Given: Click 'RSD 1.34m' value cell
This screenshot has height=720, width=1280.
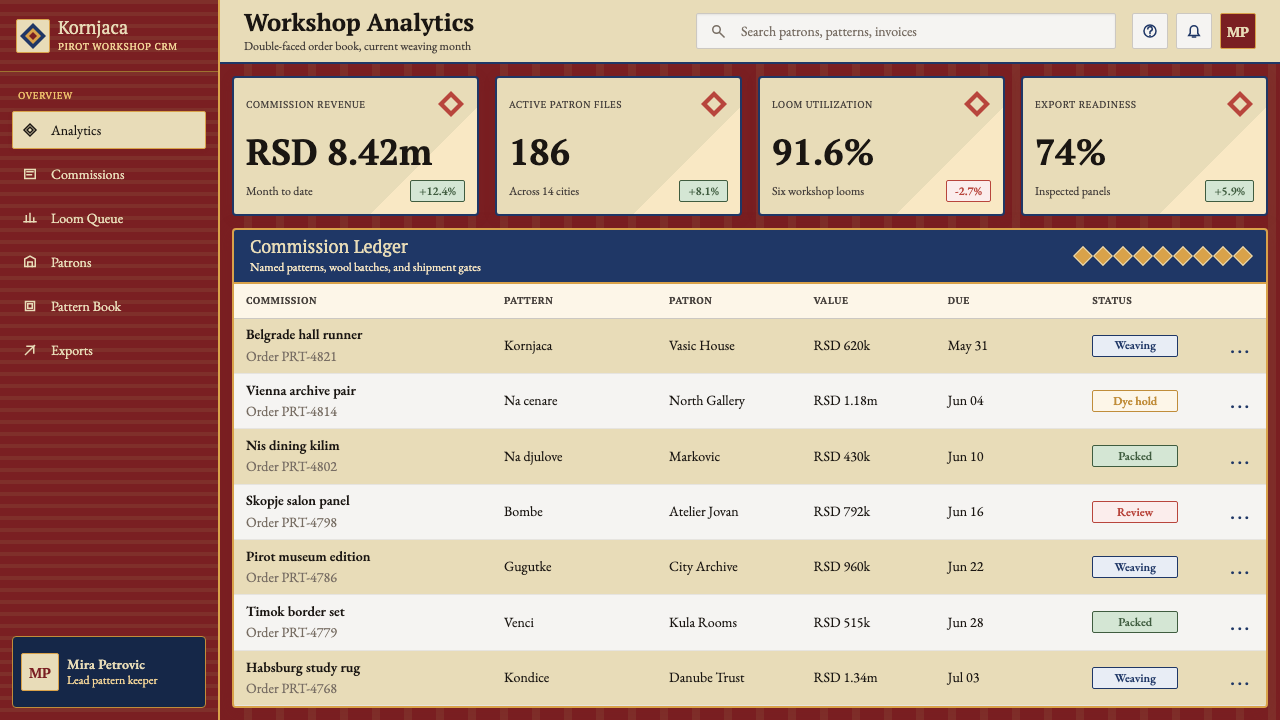Looking at the screenshot, I should click(x=846, y=678).
